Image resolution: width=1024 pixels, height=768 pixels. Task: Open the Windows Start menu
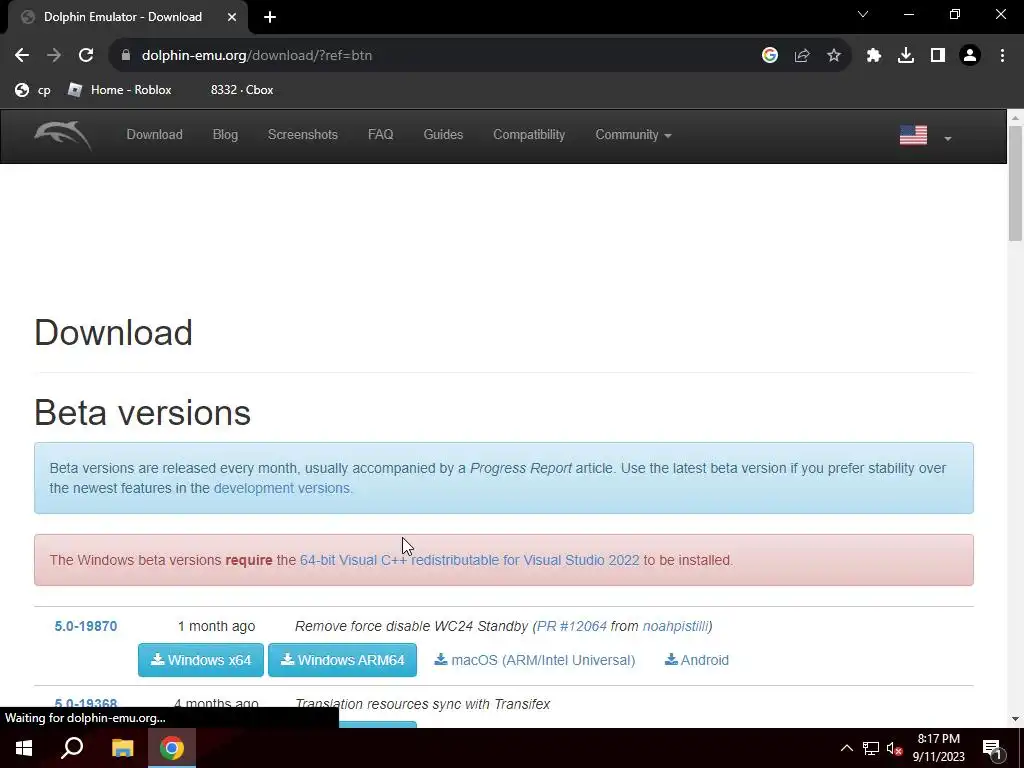pos(24,748)
